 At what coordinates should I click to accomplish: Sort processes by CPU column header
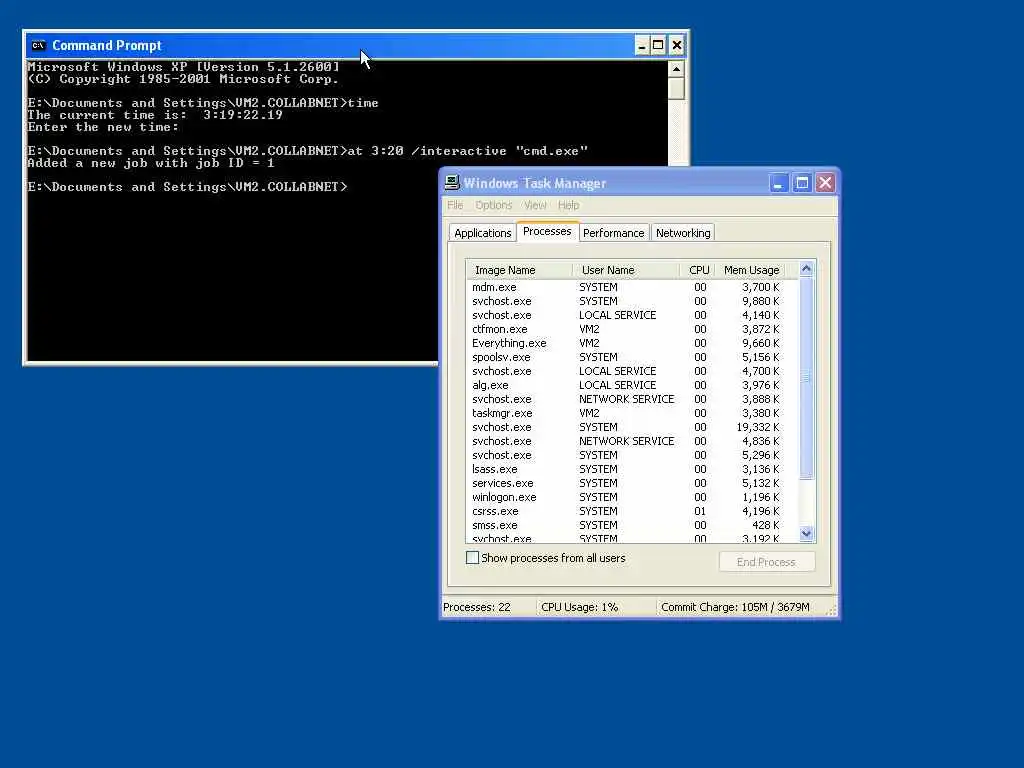pos(697,270)
